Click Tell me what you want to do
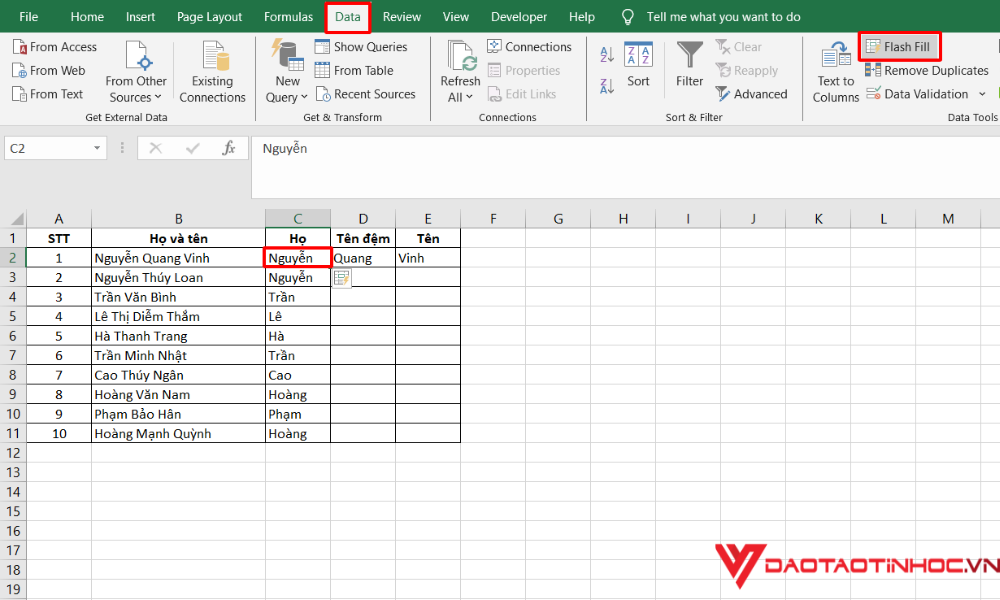 click(x=723, y=17)
